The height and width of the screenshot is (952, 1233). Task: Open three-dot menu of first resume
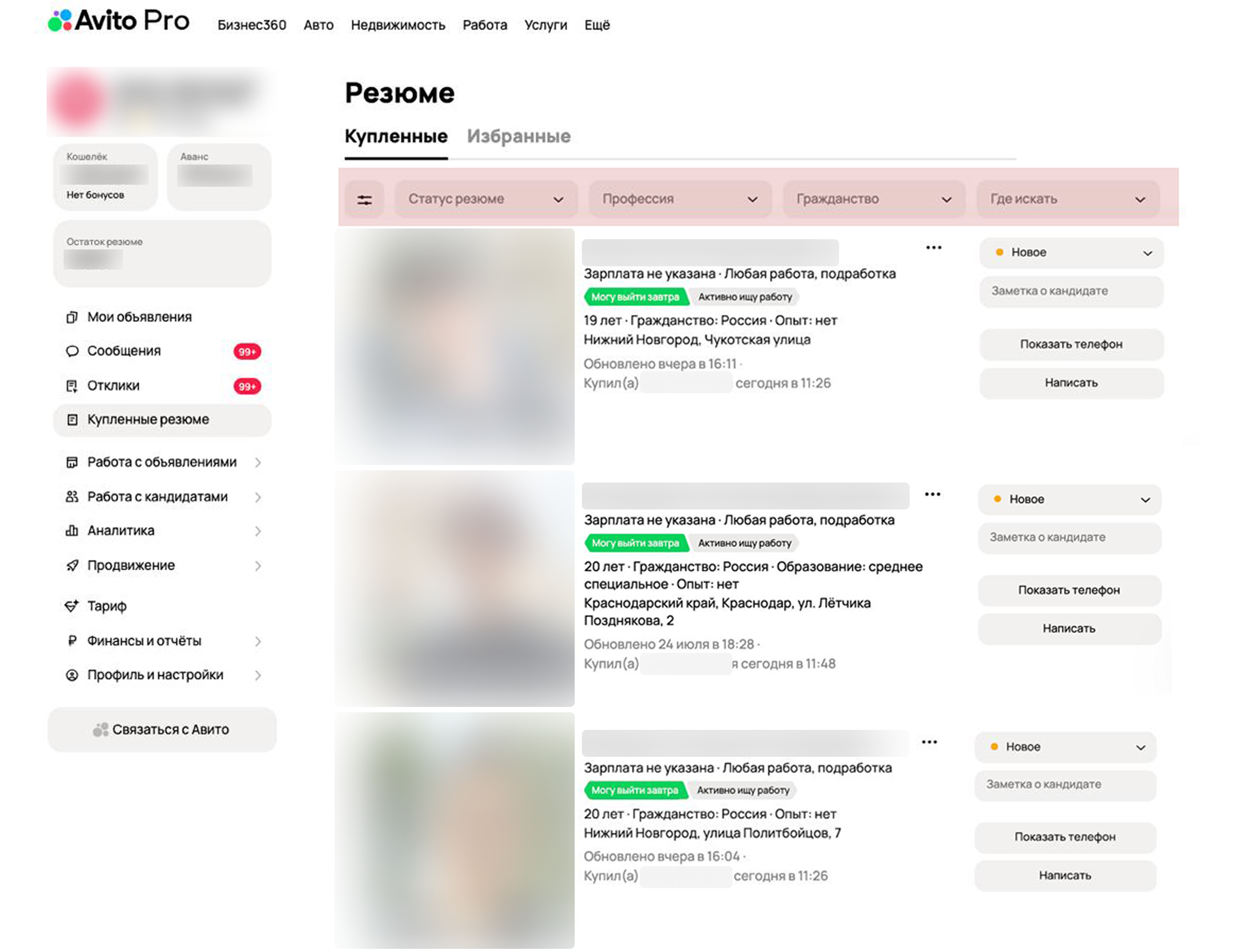click(933, 247)
